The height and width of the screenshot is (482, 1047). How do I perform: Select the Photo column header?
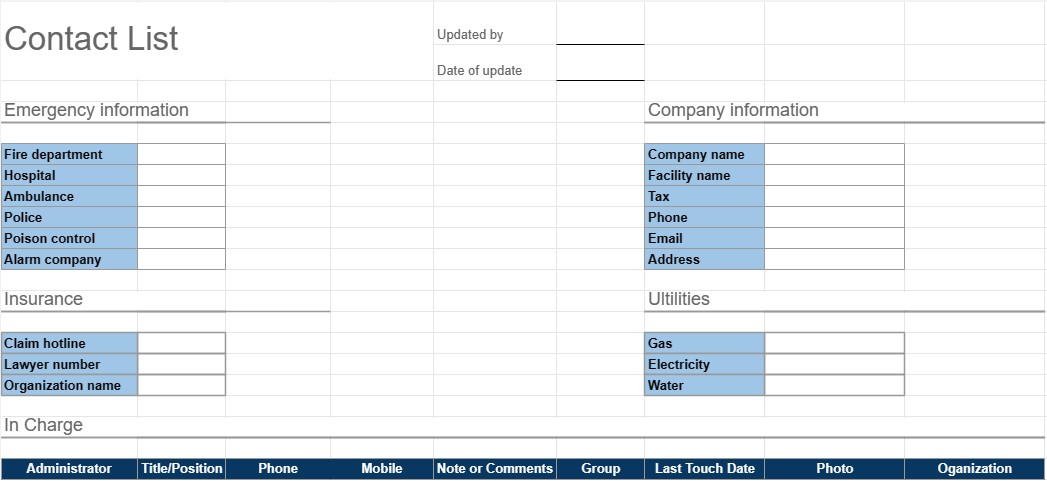coord(834,468)
